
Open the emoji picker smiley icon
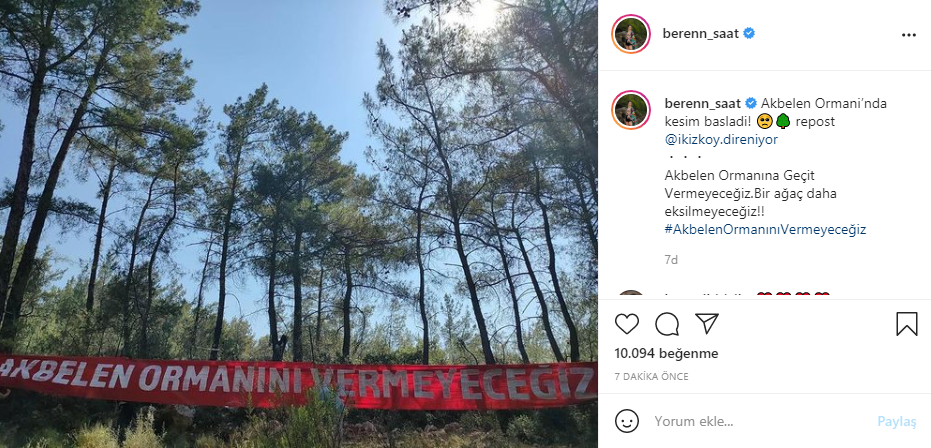pyautogui.click(x=626, y=421)
